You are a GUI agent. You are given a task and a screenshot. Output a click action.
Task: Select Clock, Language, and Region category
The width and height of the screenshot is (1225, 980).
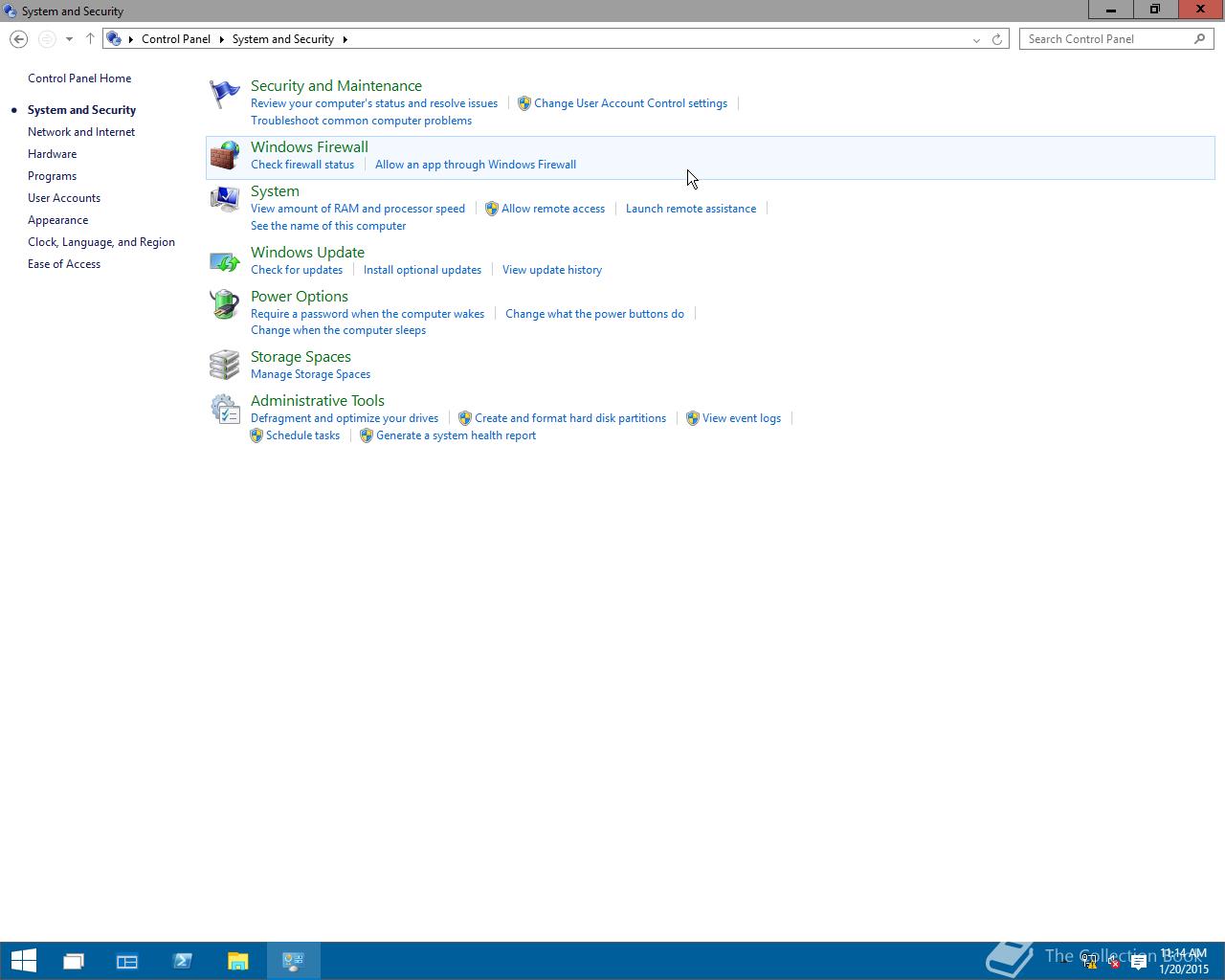(101, 242)
